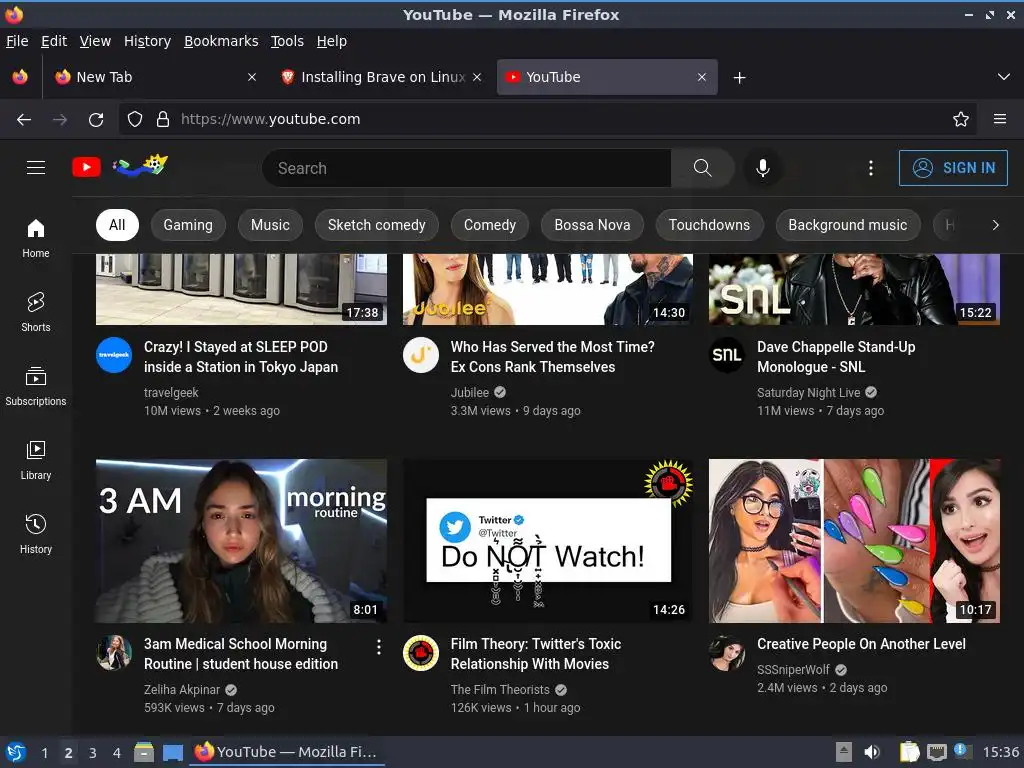Reload the page with refresh icon
Viewport: 1024px width, 768px height.
96,120
